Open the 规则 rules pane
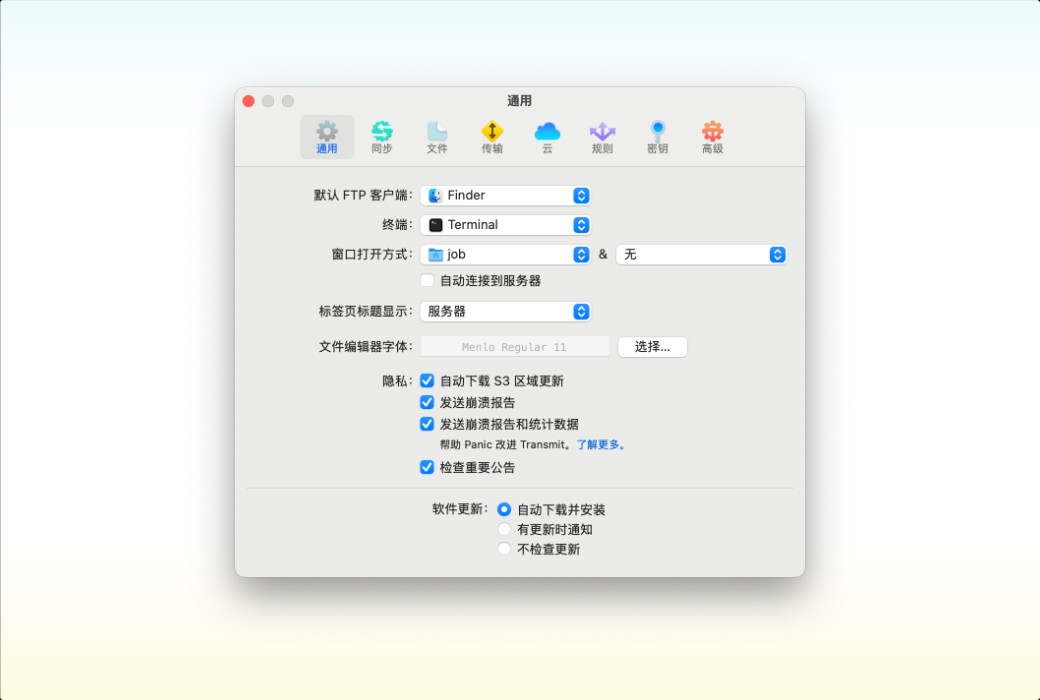Image resolution: width=1040 pixels, height=700 pixels. [x=601, y=136]
